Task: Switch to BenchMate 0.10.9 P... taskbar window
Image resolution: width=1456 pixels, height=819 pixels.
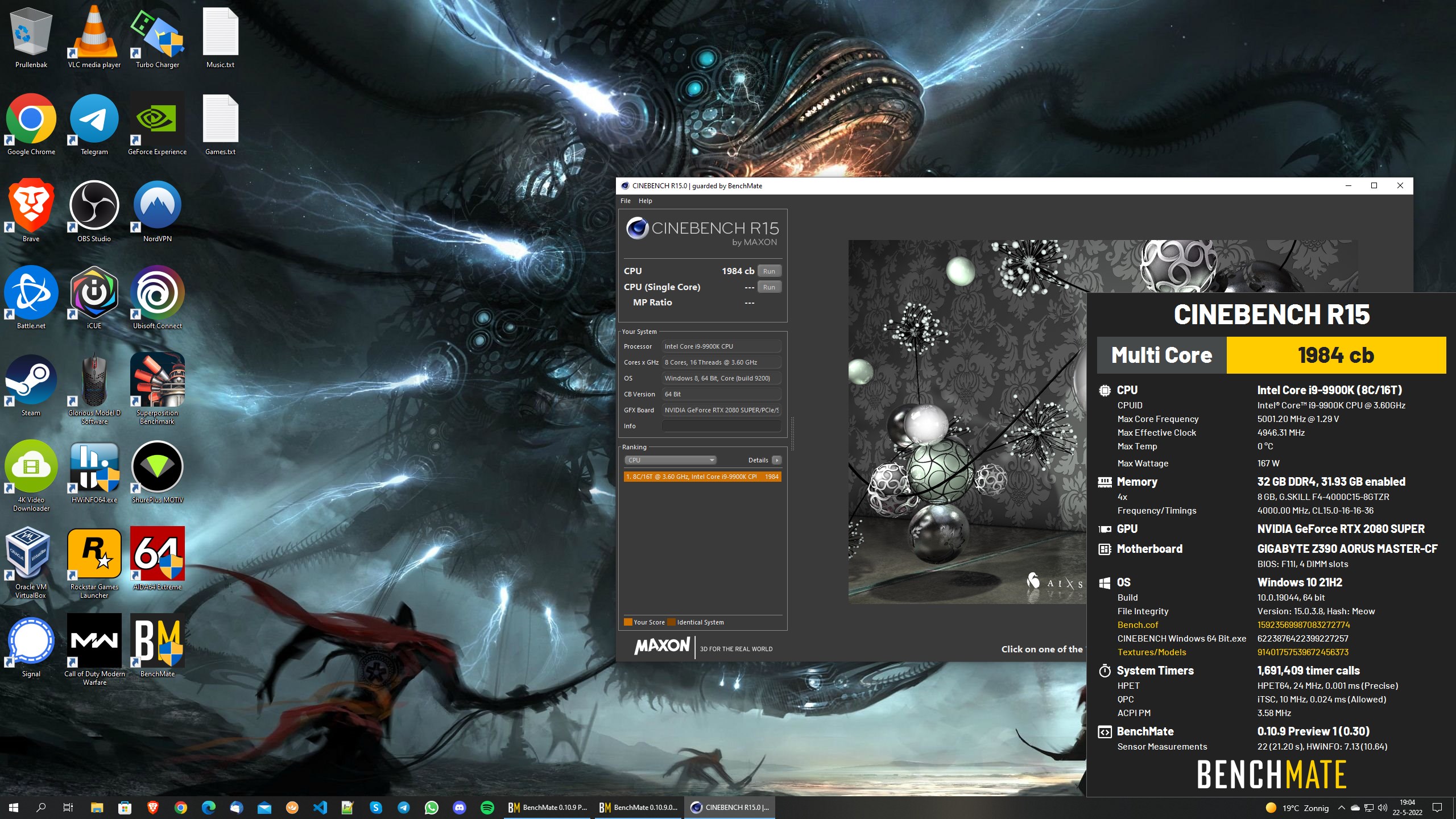Action: point(548,807)
